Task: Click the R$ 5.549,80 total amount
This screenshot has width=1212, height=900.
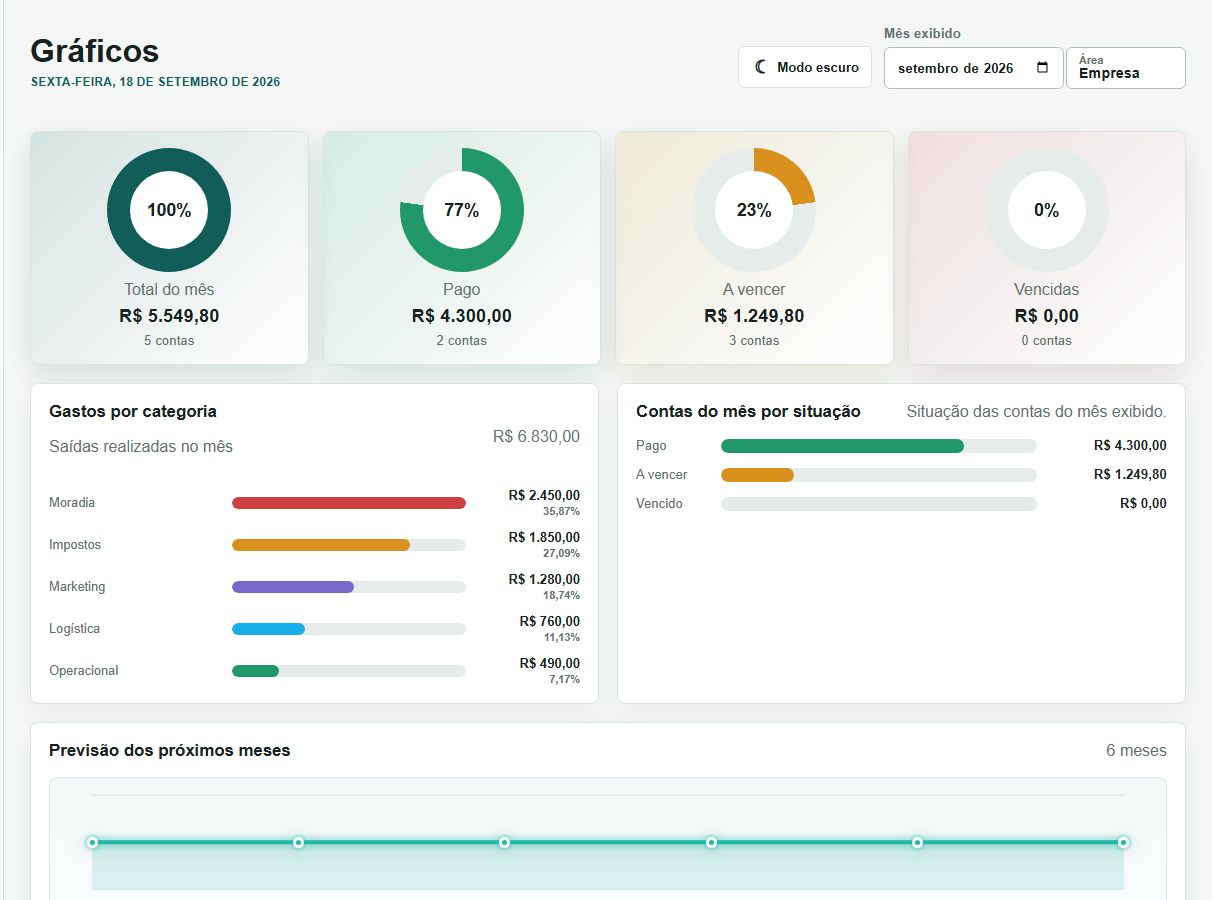Action: (x=169, y=316)
